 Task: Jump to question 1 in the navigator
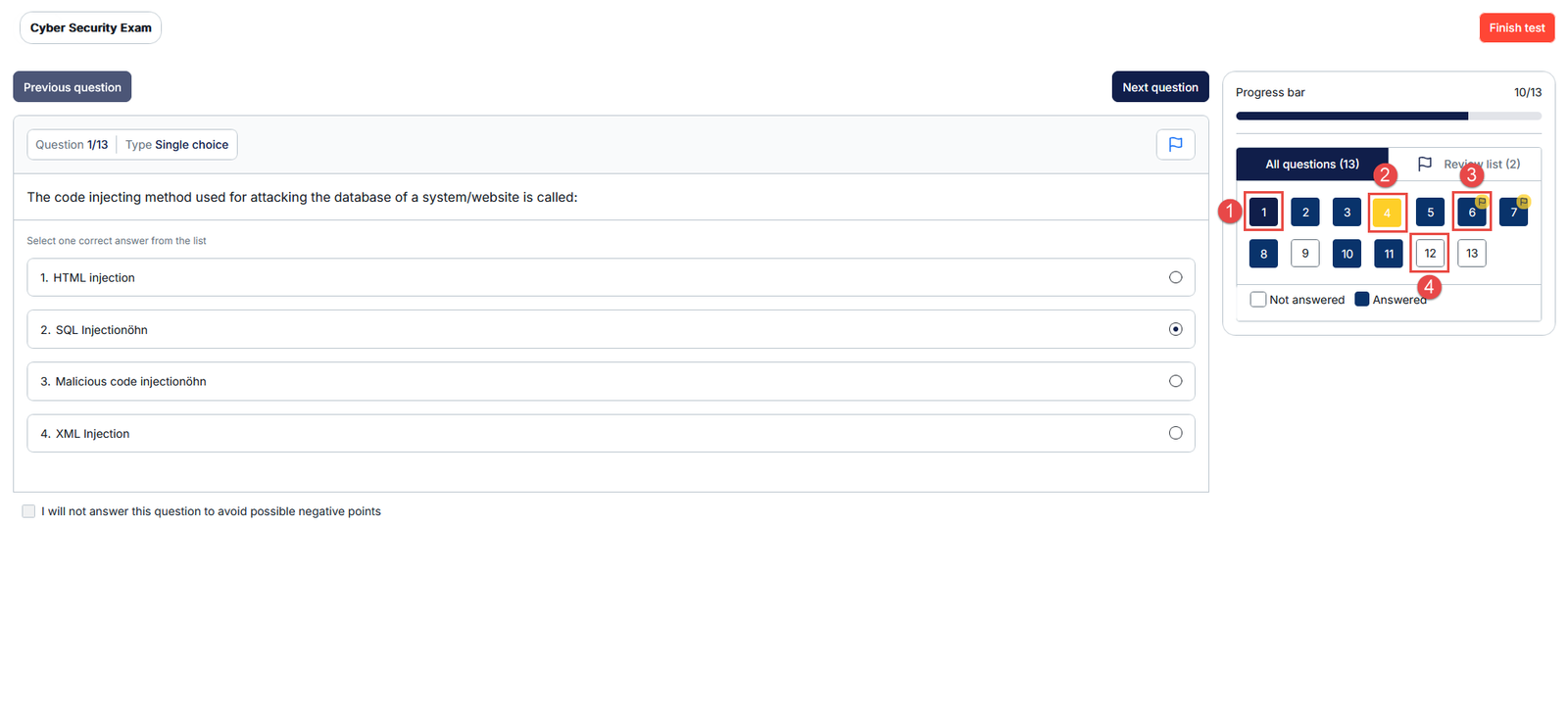[x=1264, y=212]
